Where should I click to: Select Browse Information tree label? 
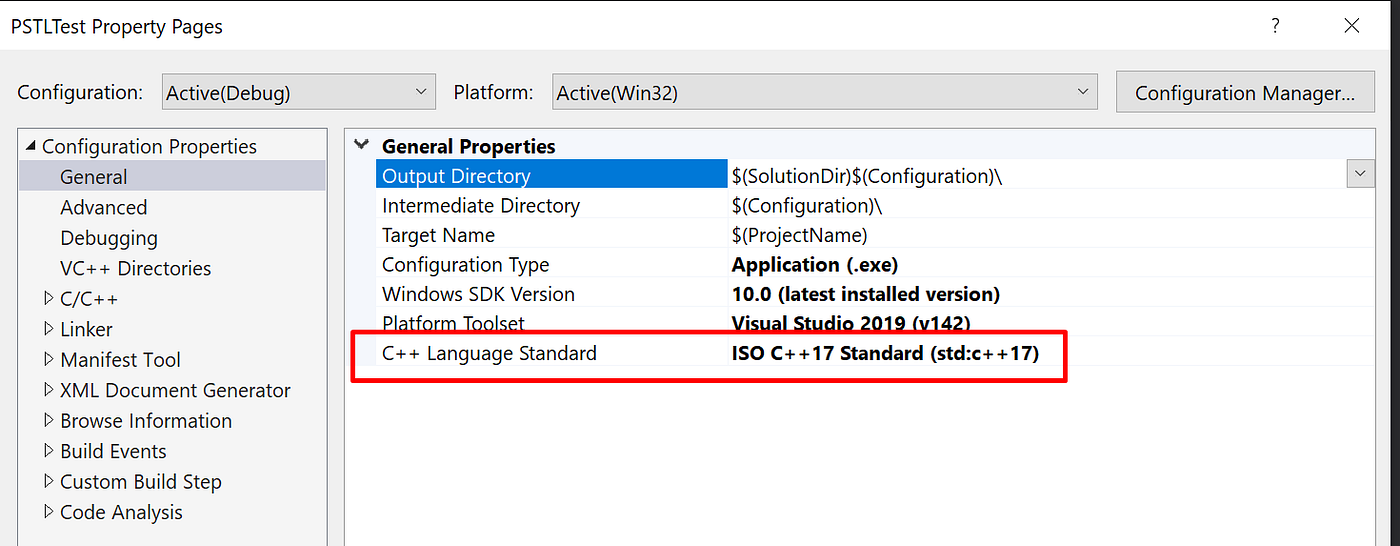point(146,420)
